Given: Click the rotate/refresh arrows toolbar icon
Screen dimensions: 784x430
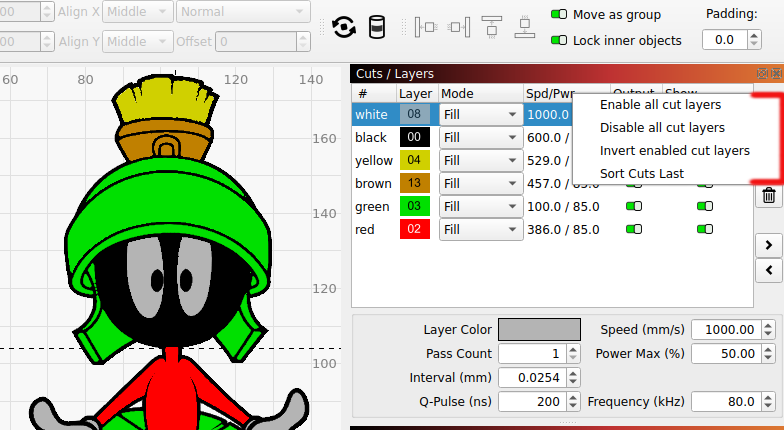Looking at the screenshot, I should pyautogui.click(x=343, y=27).
